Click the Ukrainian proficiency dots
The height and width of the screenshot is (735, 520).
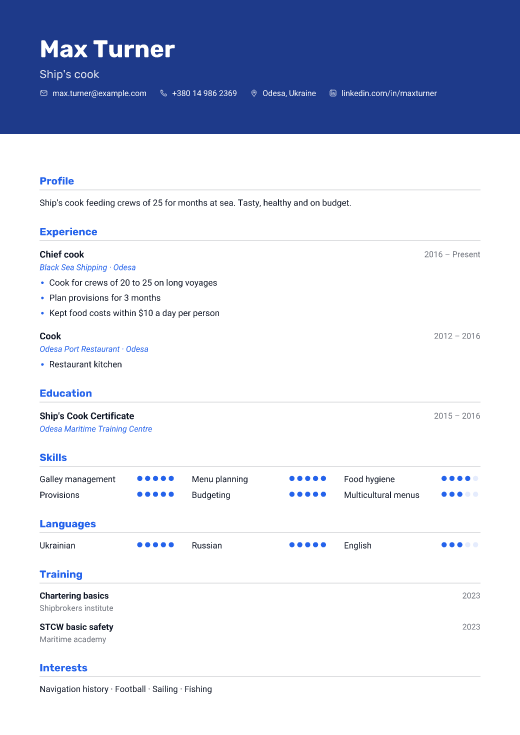[x=155, y=545]
